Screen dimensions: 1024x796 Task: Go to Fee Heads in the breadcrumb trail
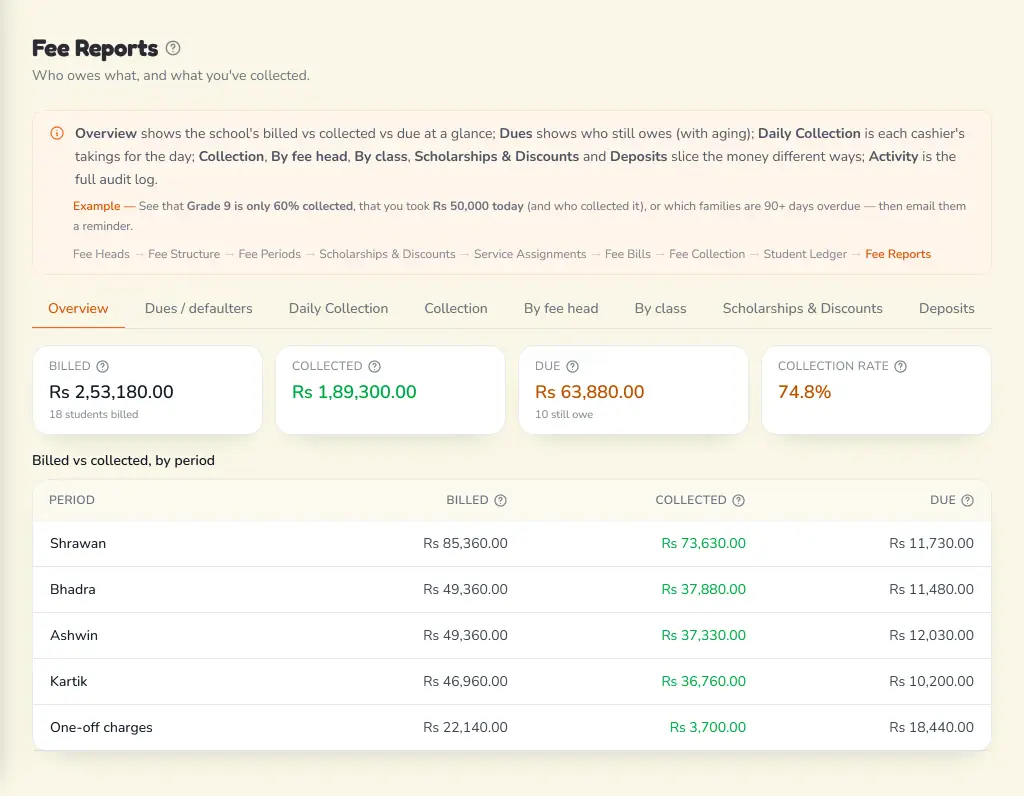pos(101,254)
